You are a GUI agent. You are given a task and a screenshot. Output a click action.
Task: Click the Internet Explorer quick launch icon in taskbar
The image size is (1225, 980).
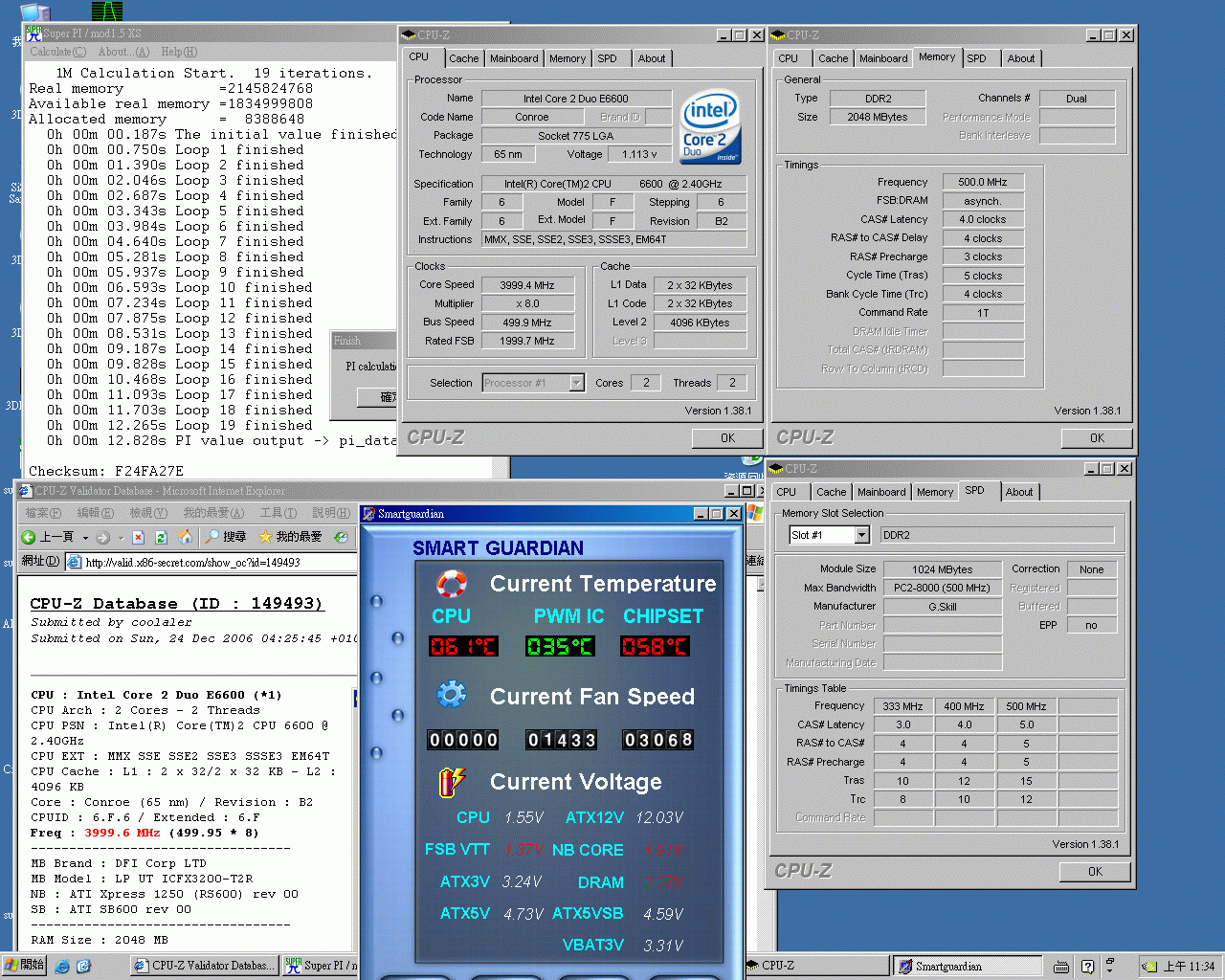62,967
